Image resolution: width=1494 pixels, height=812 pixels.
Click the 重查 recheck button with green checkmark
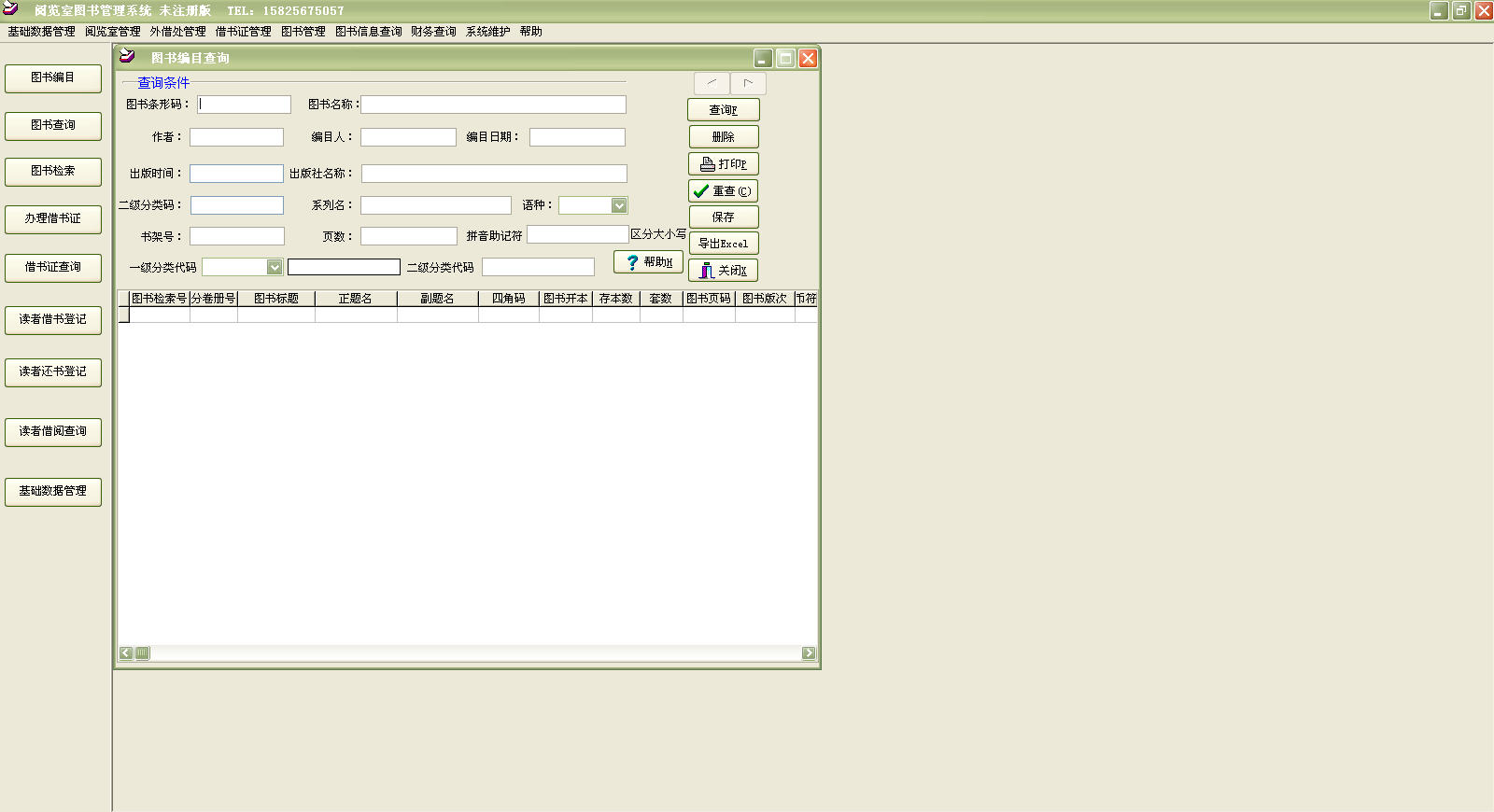[724, 191]
